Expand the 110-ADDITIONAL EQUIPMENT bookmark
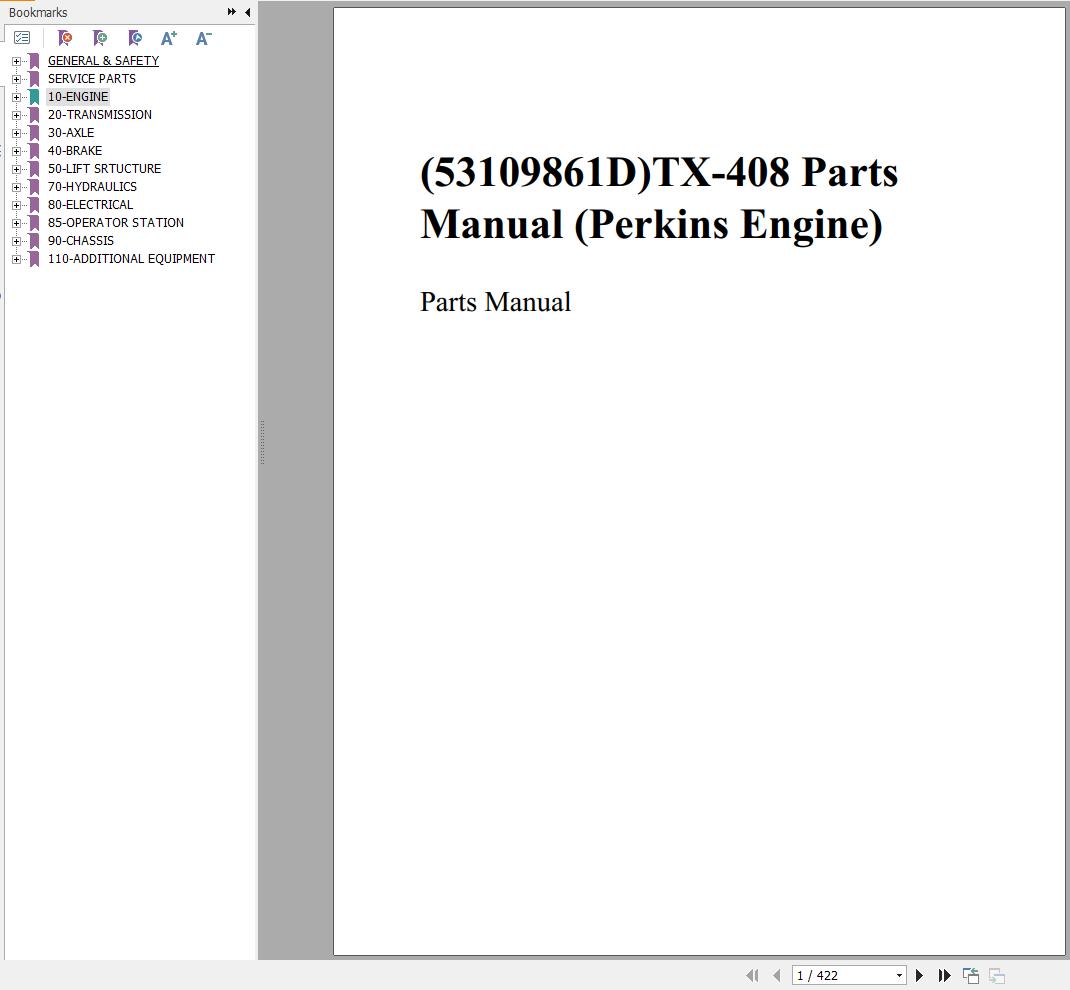Viewport: 1070px width, 990px height. click(16, 259)
